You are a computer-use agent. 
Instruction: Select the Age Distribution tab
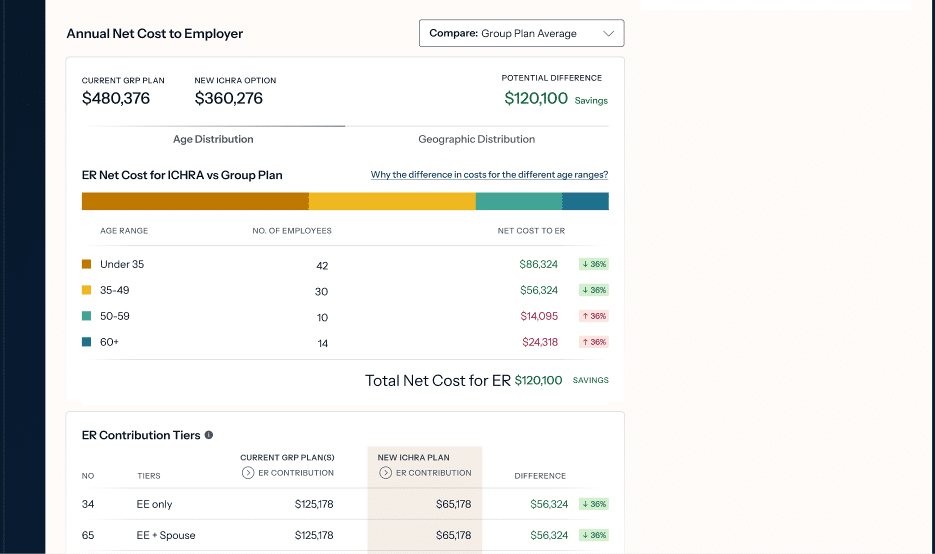(213, 139)
